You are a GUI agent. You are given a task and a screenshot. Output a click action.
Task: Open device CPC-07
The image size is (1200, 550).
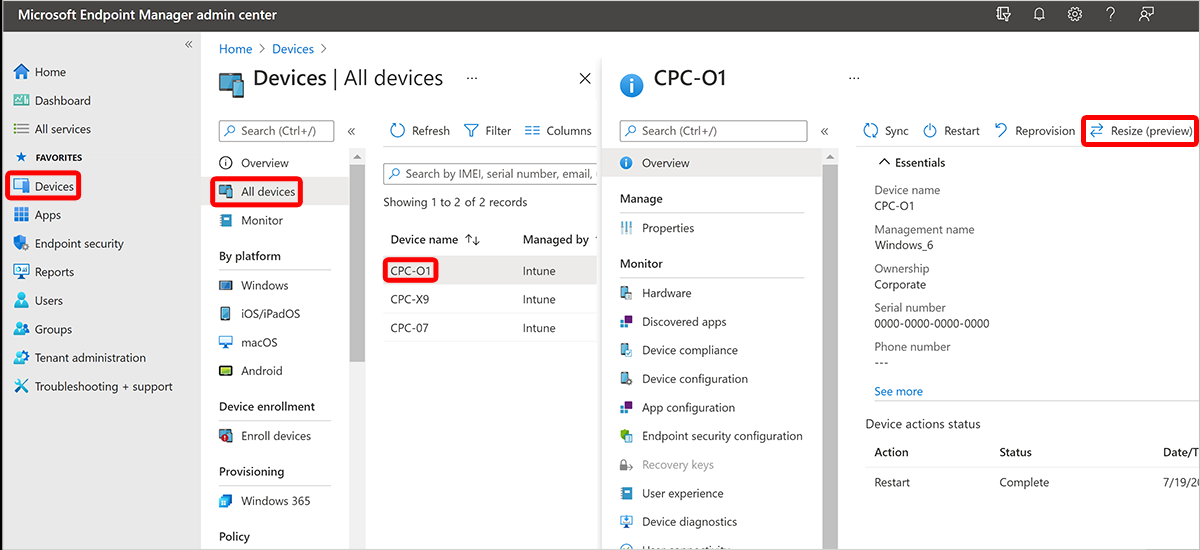point(410,328)
